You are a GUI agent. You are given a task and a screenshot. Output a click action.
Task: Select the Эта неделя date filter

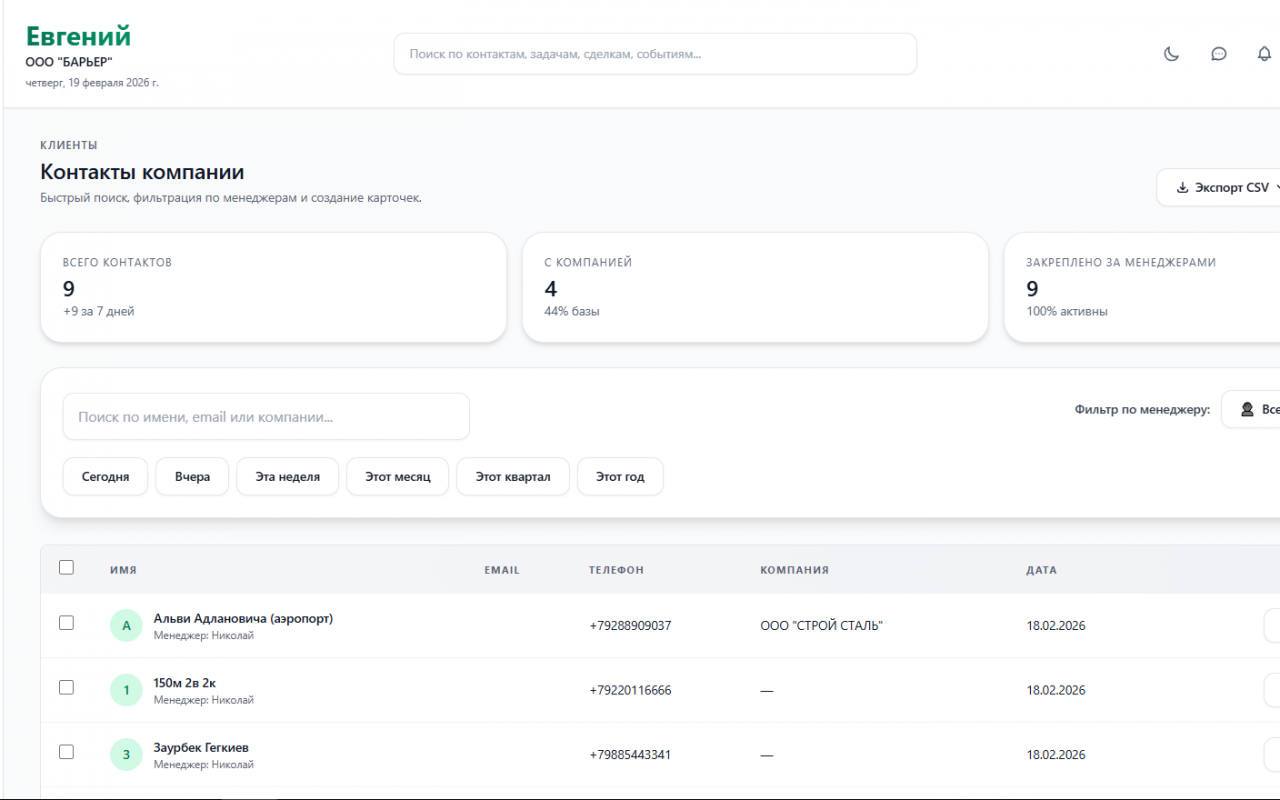pyautogui.click(x=288, y=477)
